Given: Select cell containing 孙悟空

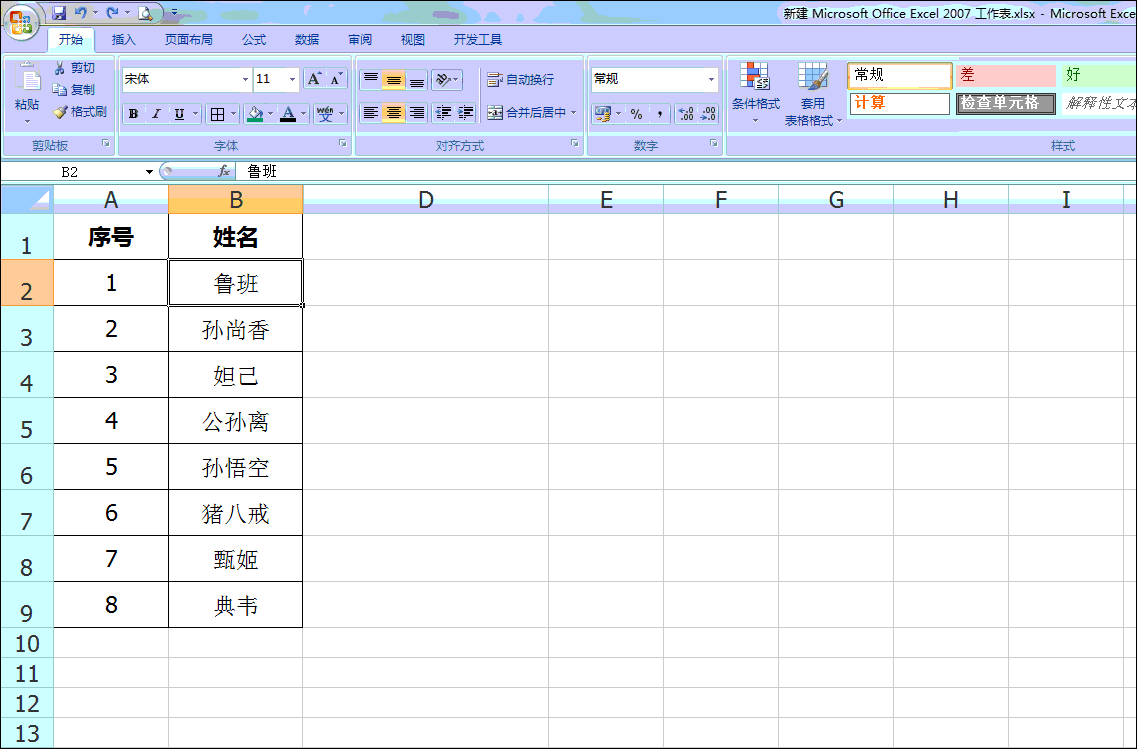Looking at the screenshot, I should 236,467.
